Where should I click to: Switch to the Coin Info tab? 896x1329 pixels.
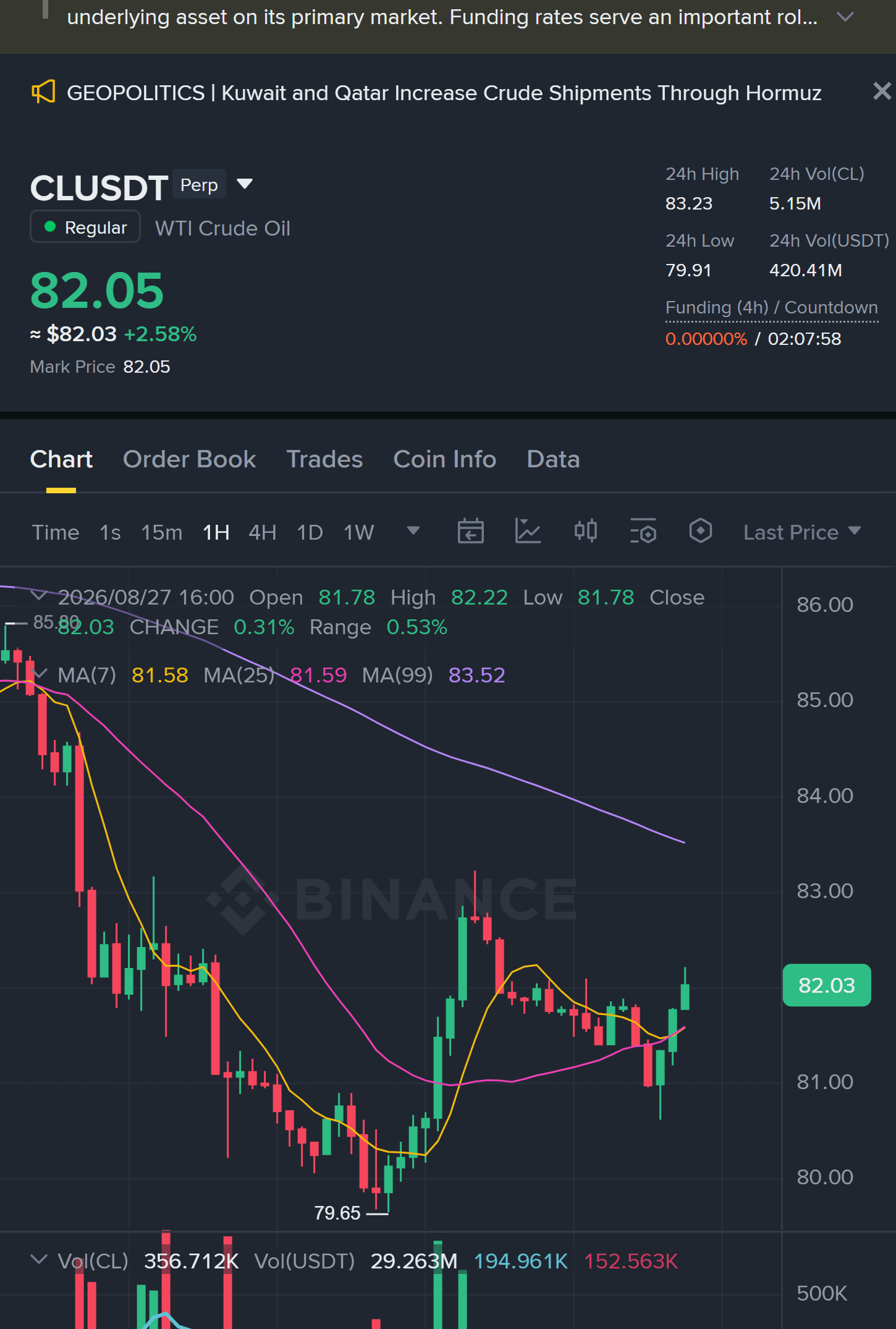pyautogui.click(x=445, y=459)
